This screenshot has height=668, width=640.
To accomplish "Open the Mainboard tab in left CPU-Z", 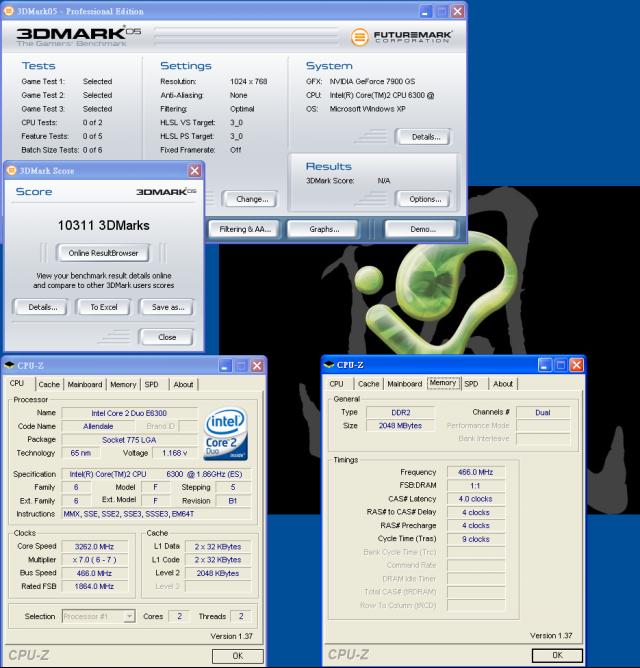I will (85, 384).
